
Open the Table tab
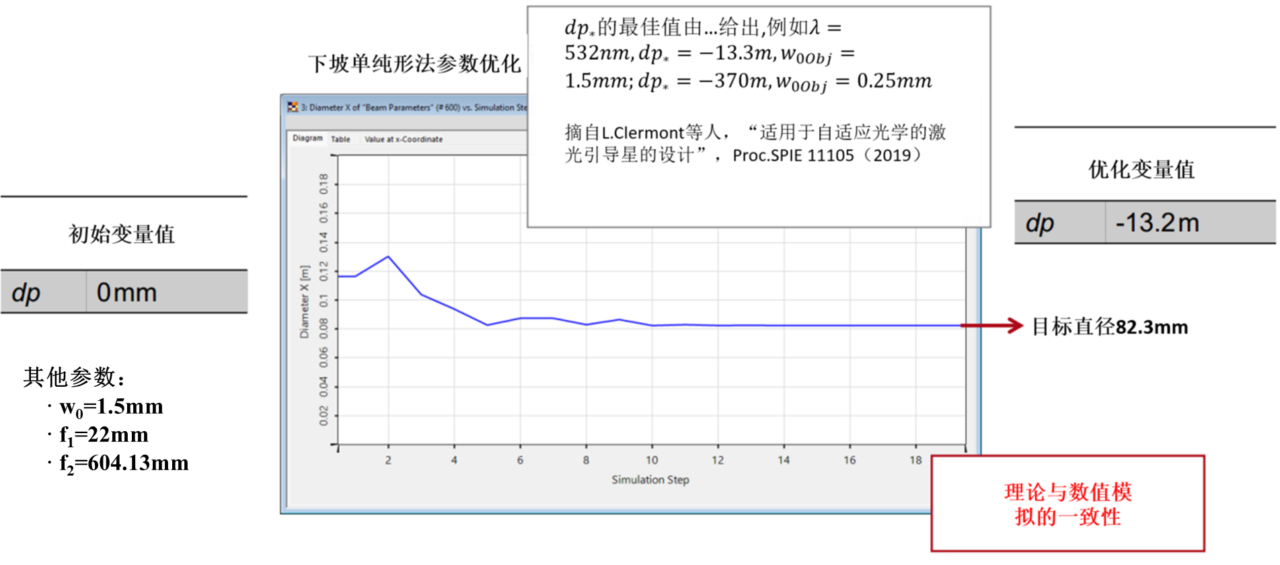(x=341, y=139)
